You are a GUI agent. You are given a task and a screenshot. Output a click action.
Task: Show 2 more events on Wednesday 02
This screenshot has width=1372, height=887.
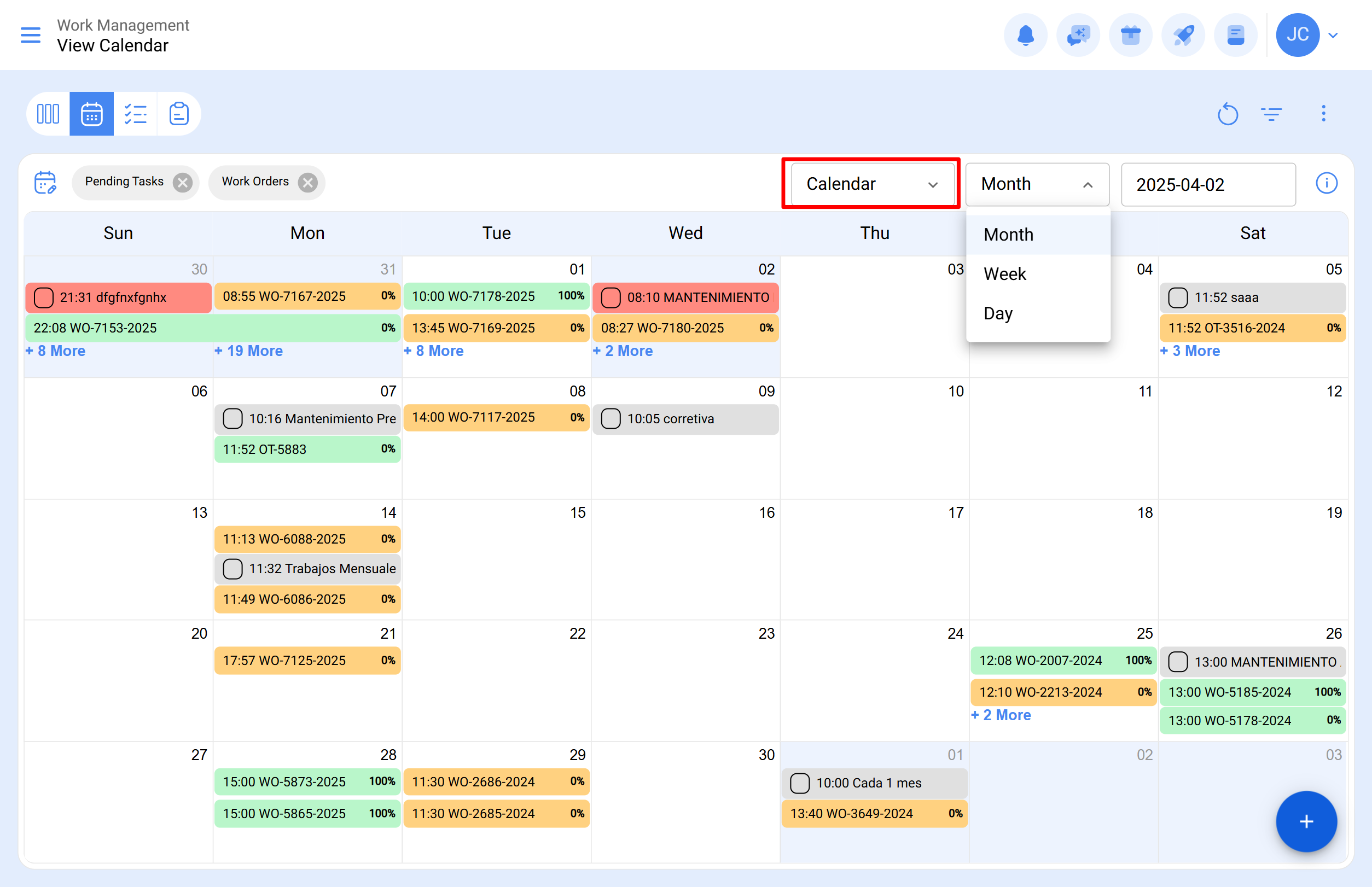(623, 351)
